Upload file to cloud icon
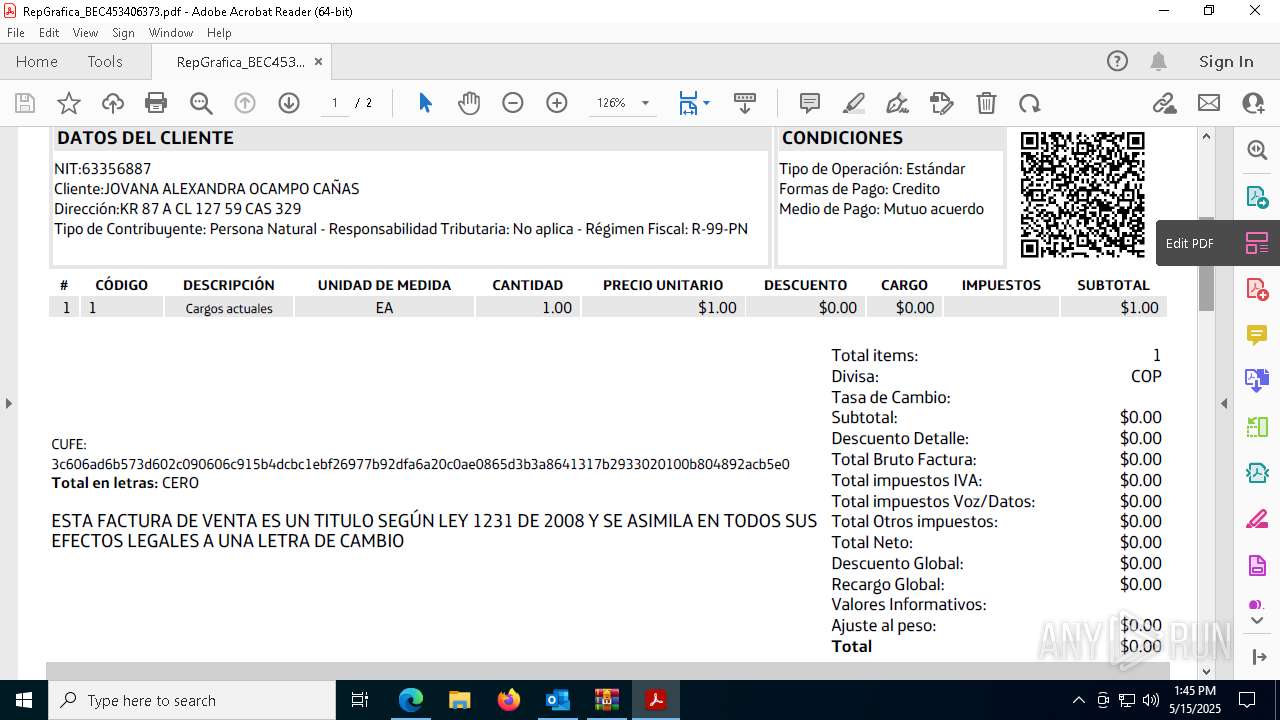This screenshot has width=1280, height=720. coord(113,103)
